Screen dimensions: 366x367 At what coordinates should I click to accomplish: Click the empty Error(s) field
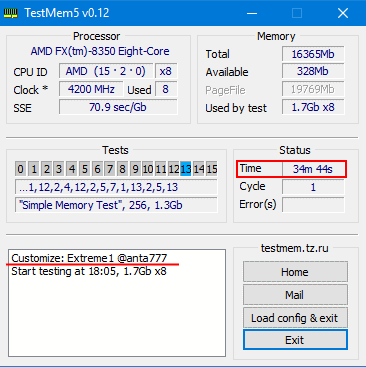click(x=313, y=205)
